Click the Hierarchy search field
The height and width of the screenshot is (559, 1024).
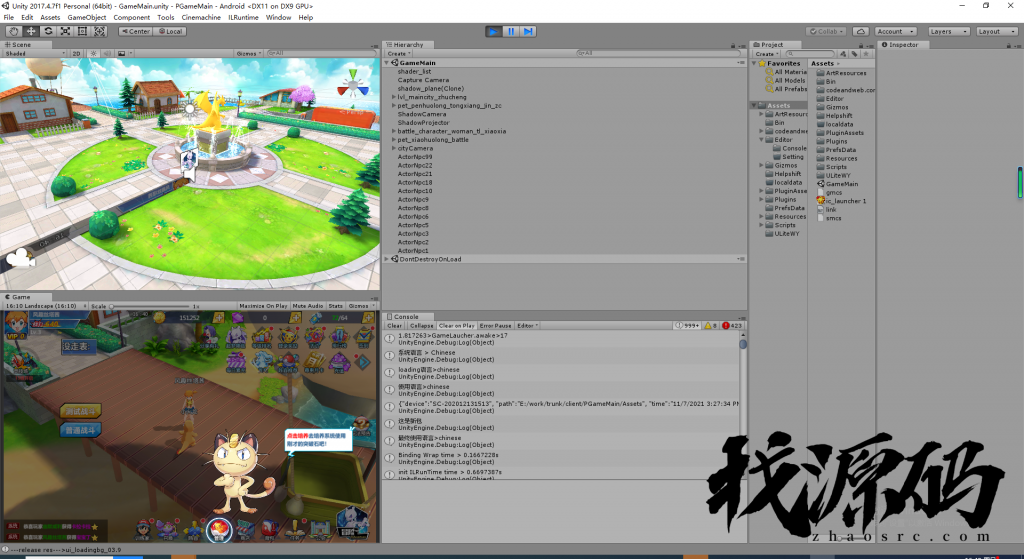point(658,54)
